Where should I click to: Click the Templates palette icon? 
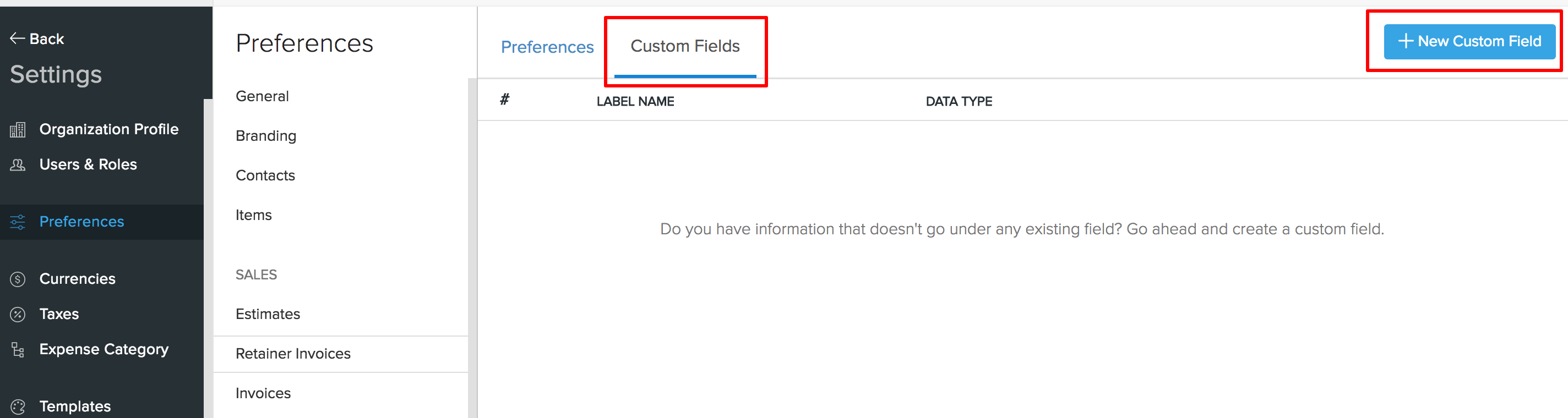(18, 406)
